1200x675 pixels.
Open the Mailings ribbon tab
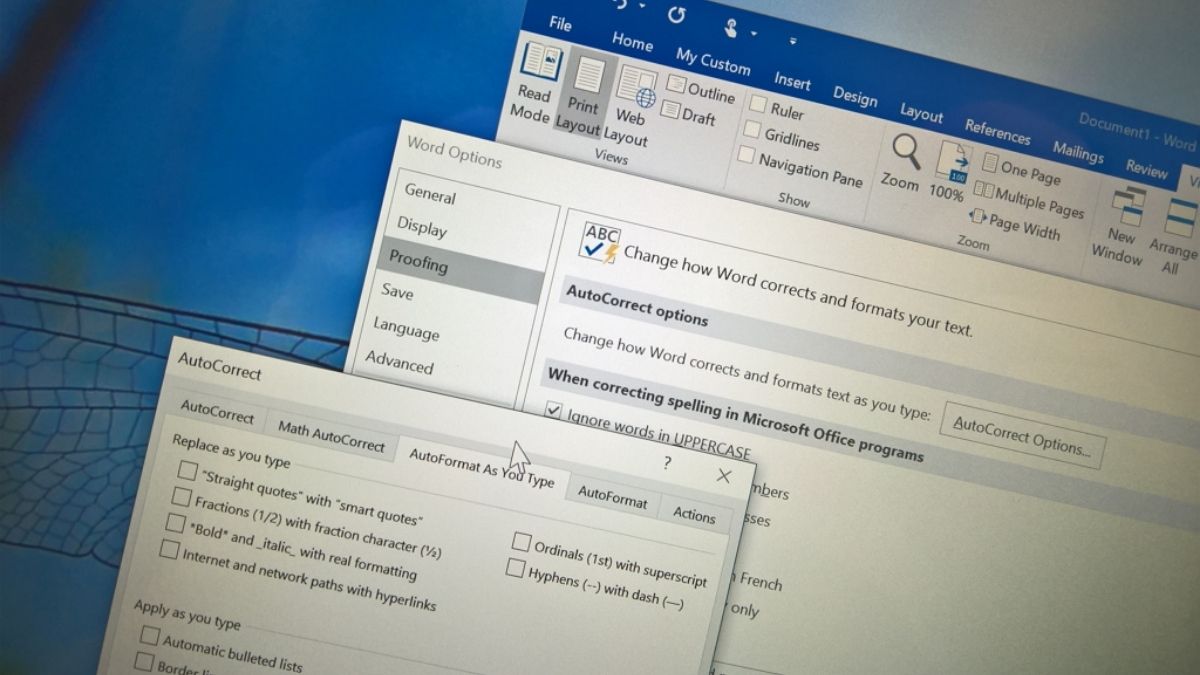pos(1078,152)
